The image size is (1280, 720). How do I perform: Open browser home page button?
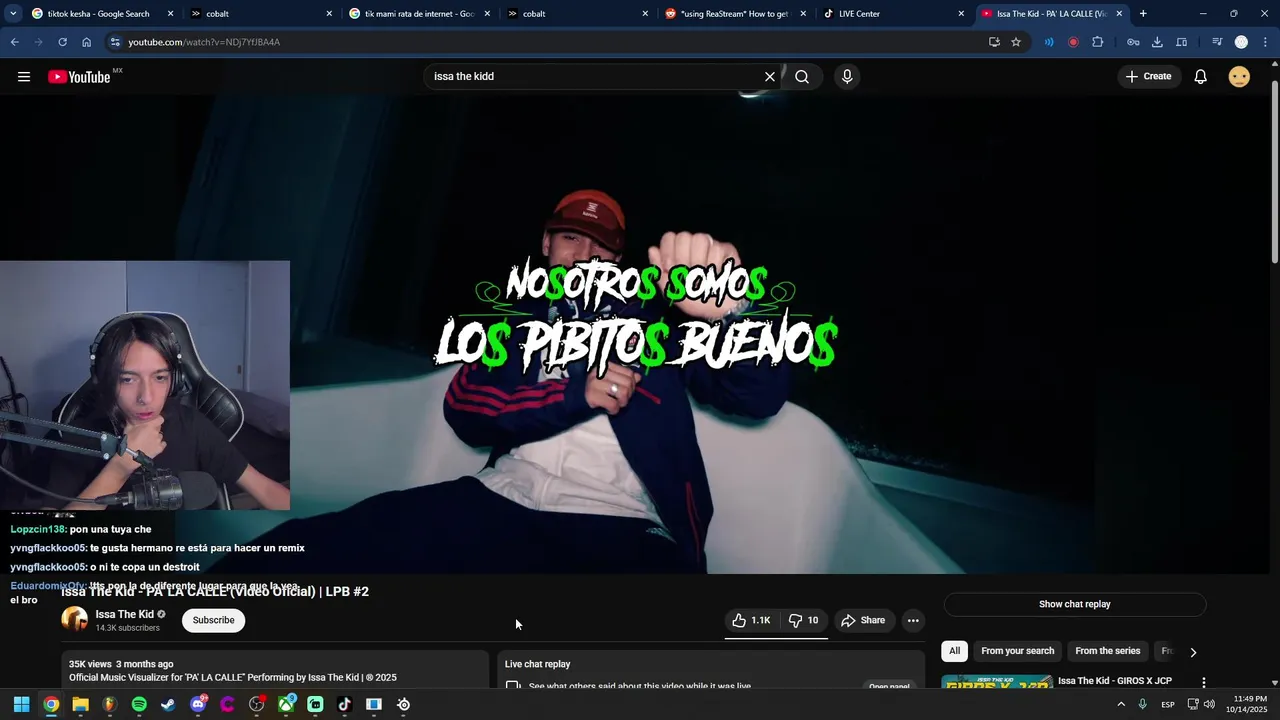[x=86, y=42]
